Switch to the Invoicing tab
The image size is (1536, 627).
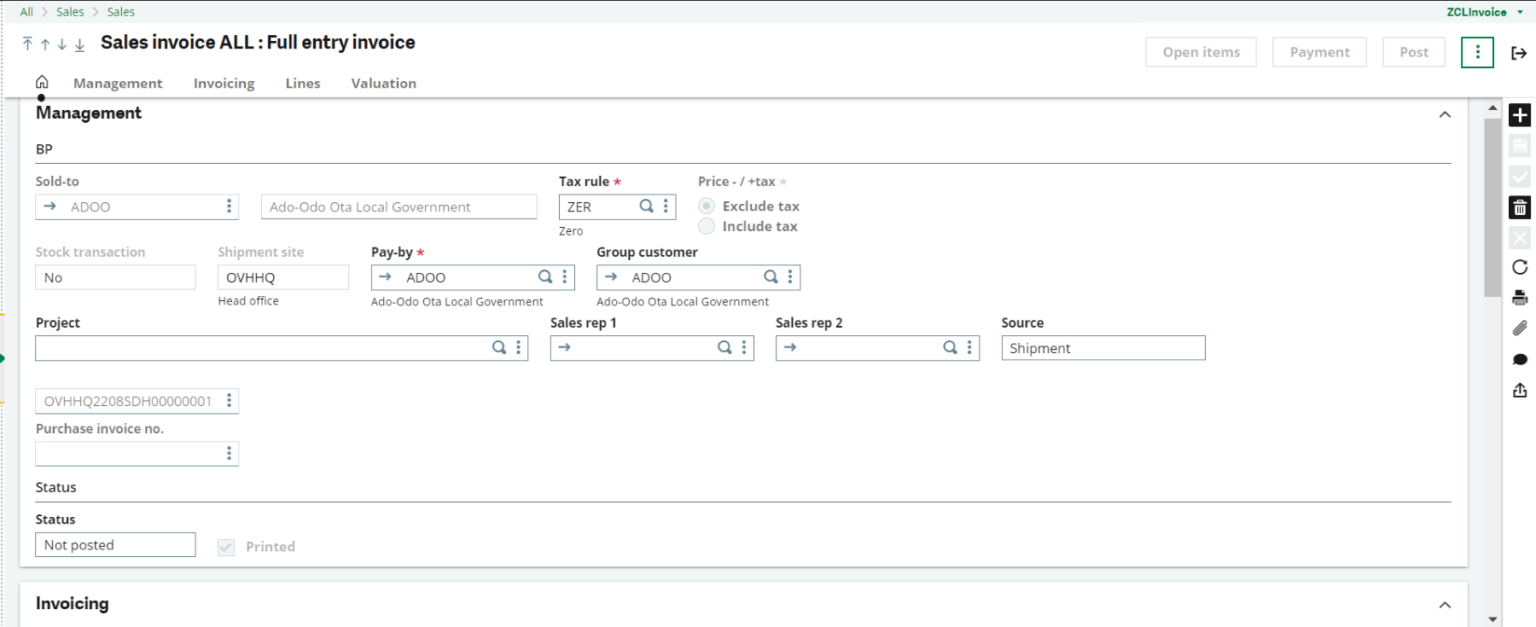coord(224,83)
